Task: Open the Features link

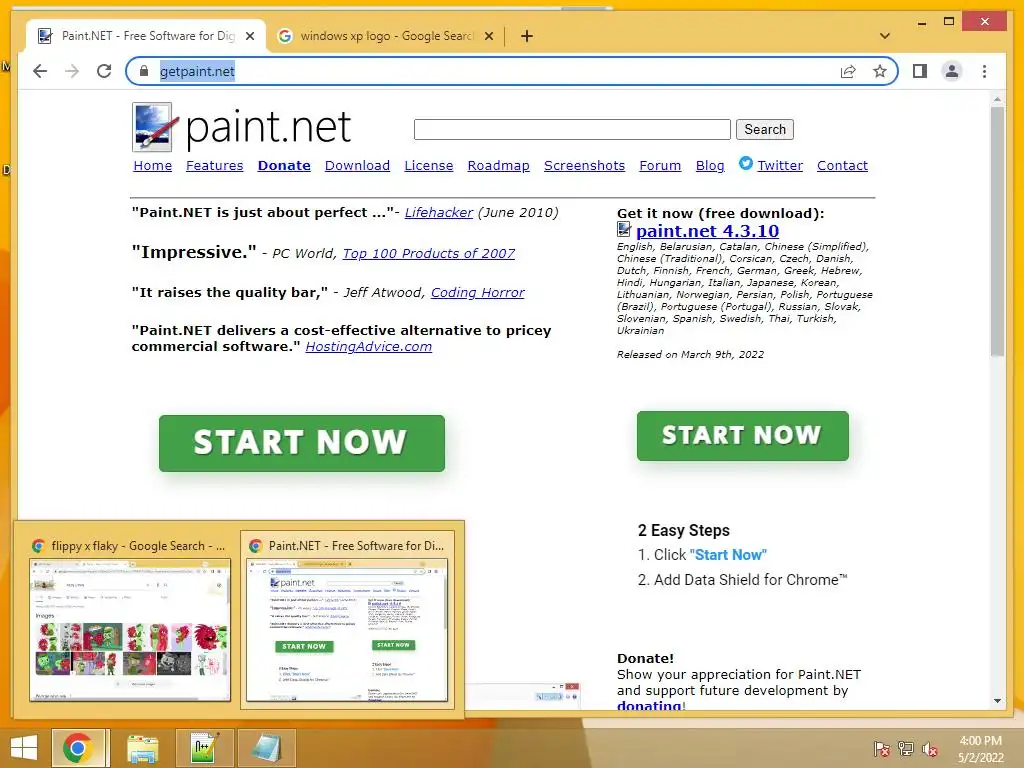Action: [214, 166]
